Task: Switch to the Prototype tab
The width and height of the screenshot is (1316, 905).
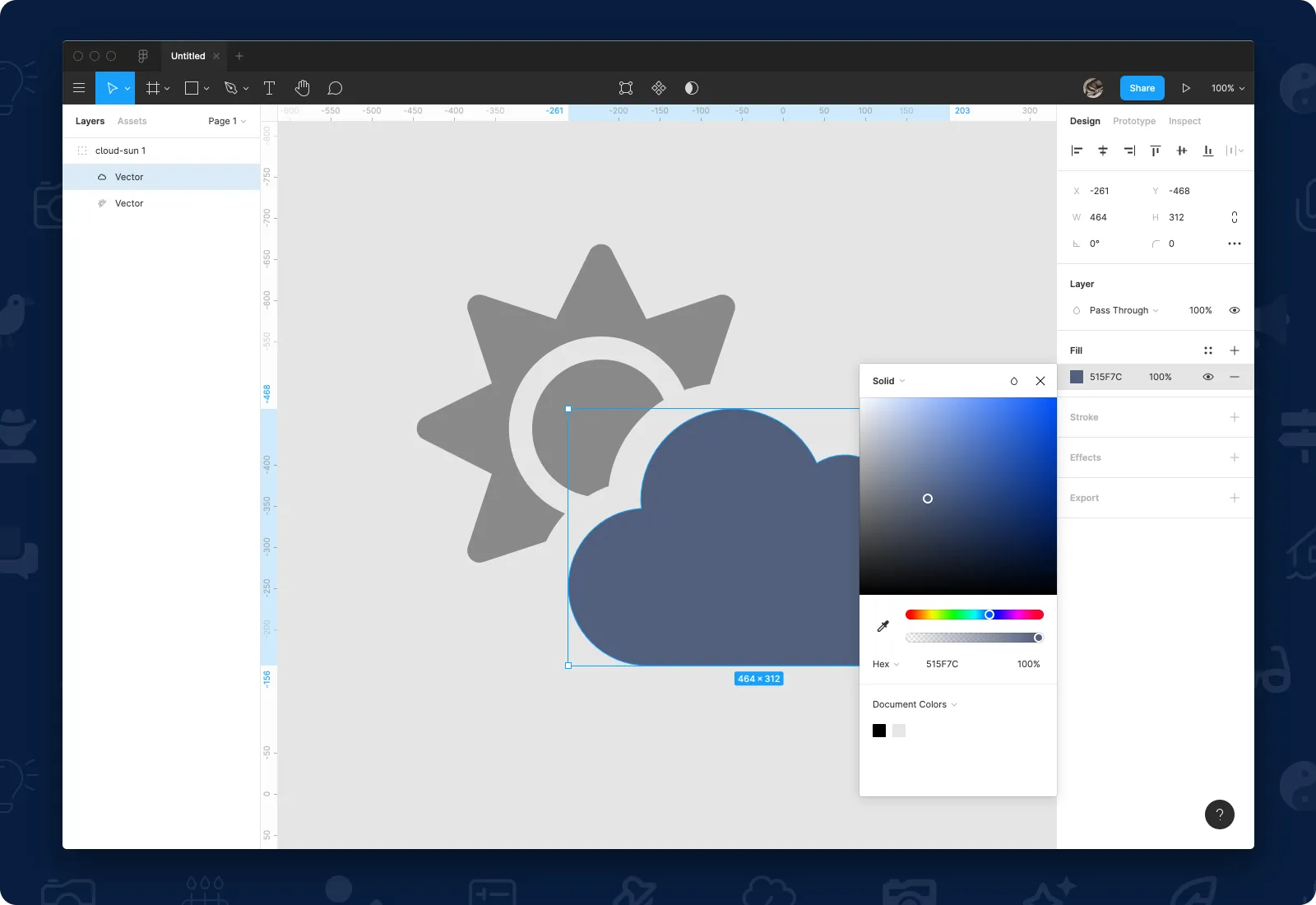Action: pos(1133,121)
